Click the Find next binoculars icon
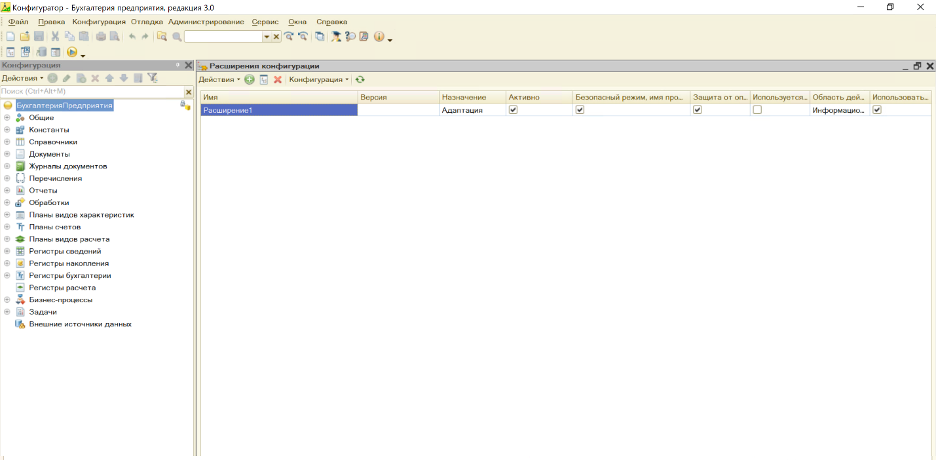 (289, 37)
